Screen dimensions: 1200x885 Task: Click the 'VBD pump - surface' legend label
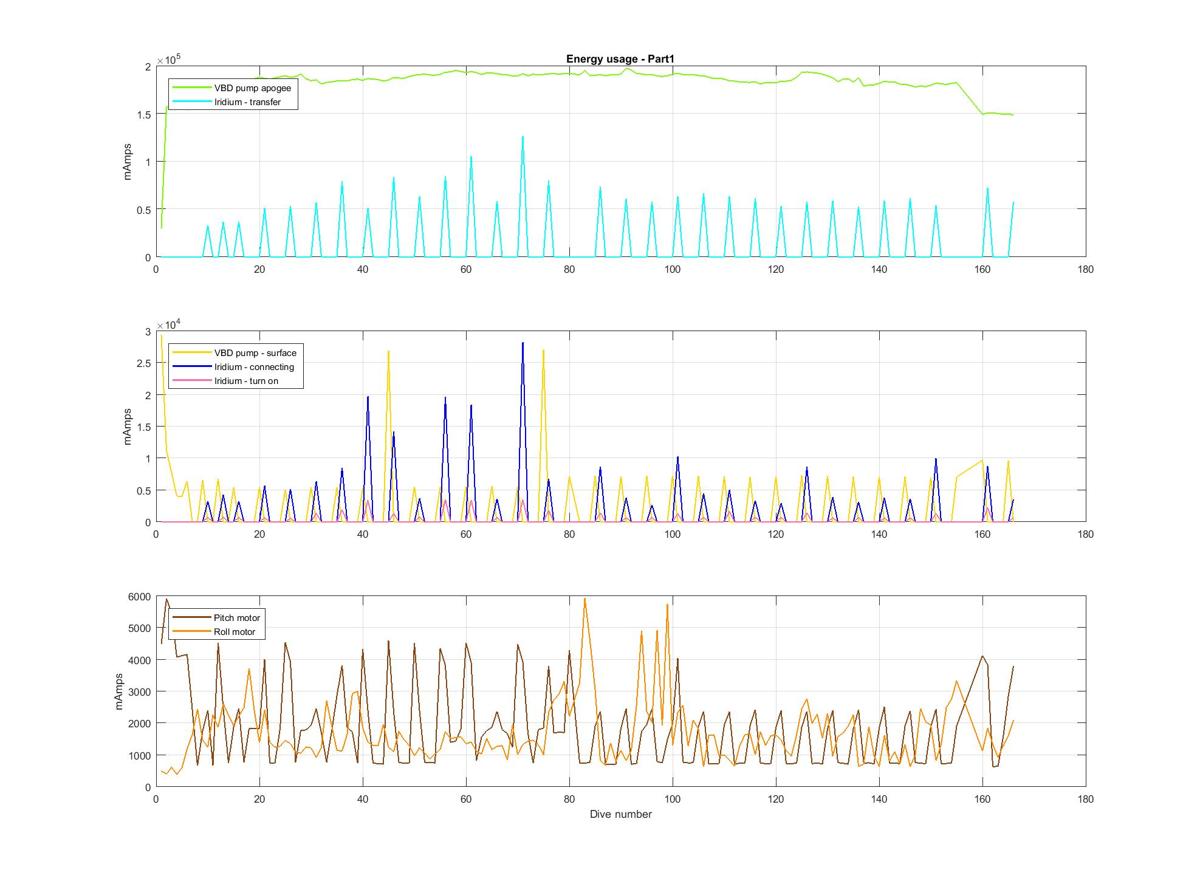255,353
